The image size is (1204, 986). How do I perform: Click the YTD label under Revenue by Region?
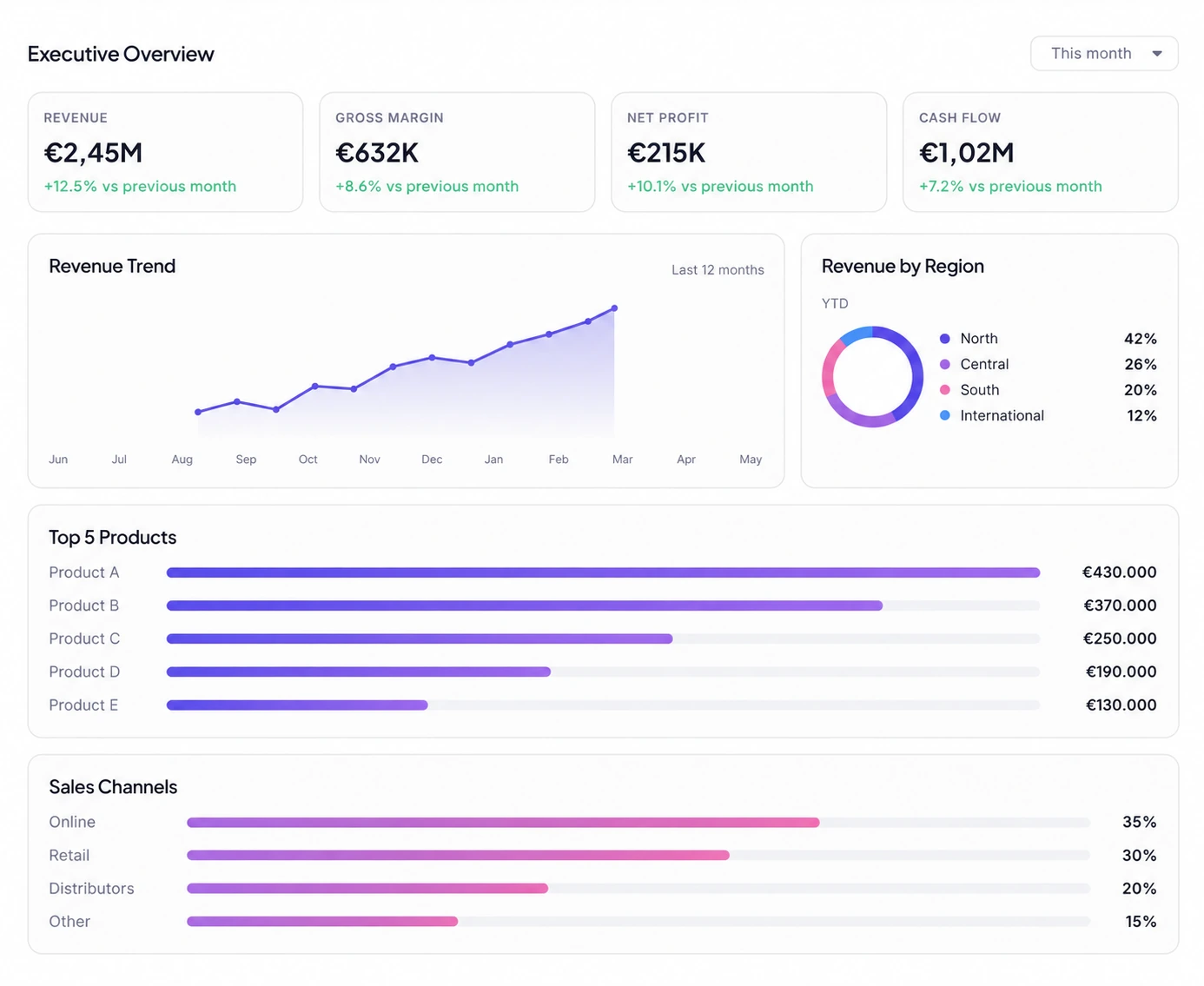(x=835, y=303)
